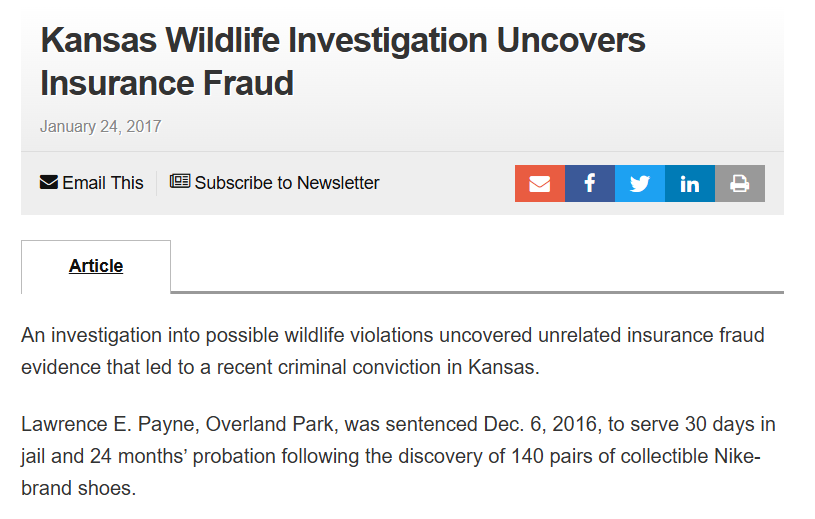Click the article headline about Kansas Wildlife
This screenshot has height=519, width=815.
click(343, 61)
